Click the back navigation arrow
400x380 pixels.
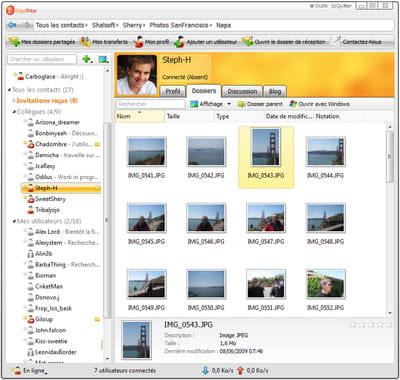tap(12, 25)
